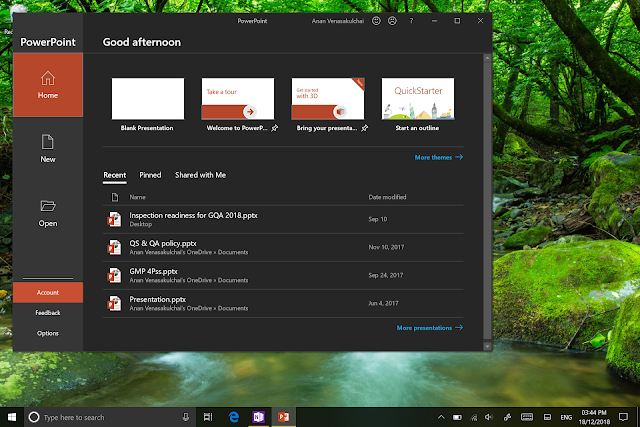Open OneNote from taskbar
The image size is (640, 427).
point(258,417)
